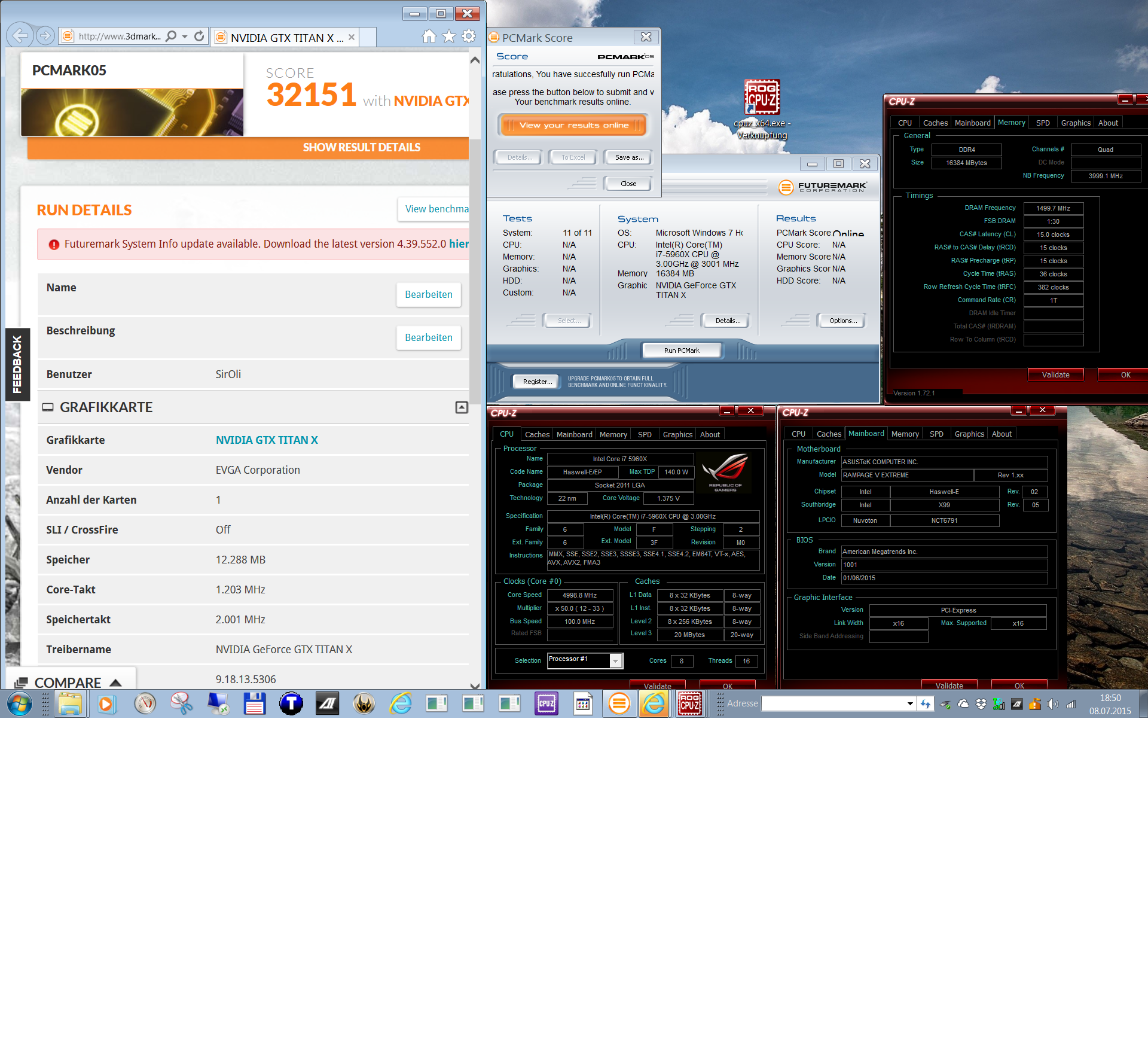Close the PCMark Score dialog with Close
Image resolution: width=1148 pixels, height=1048 pixels.
coord(628,184)
